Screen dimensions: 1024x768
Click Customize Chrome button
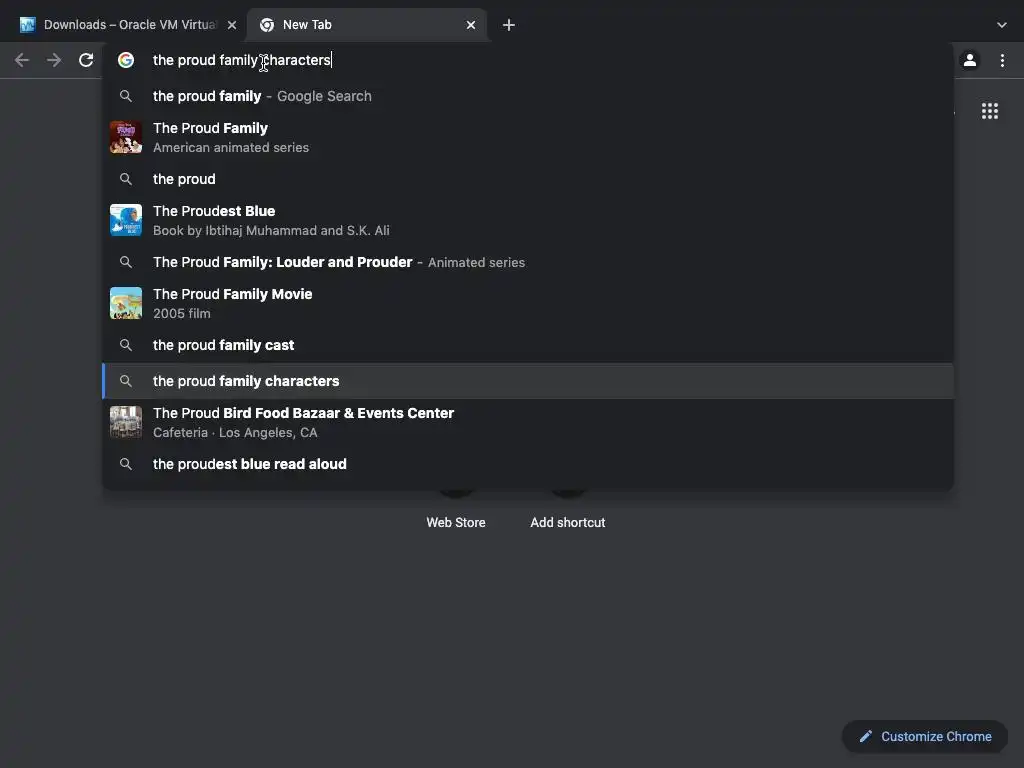point(925,737)
